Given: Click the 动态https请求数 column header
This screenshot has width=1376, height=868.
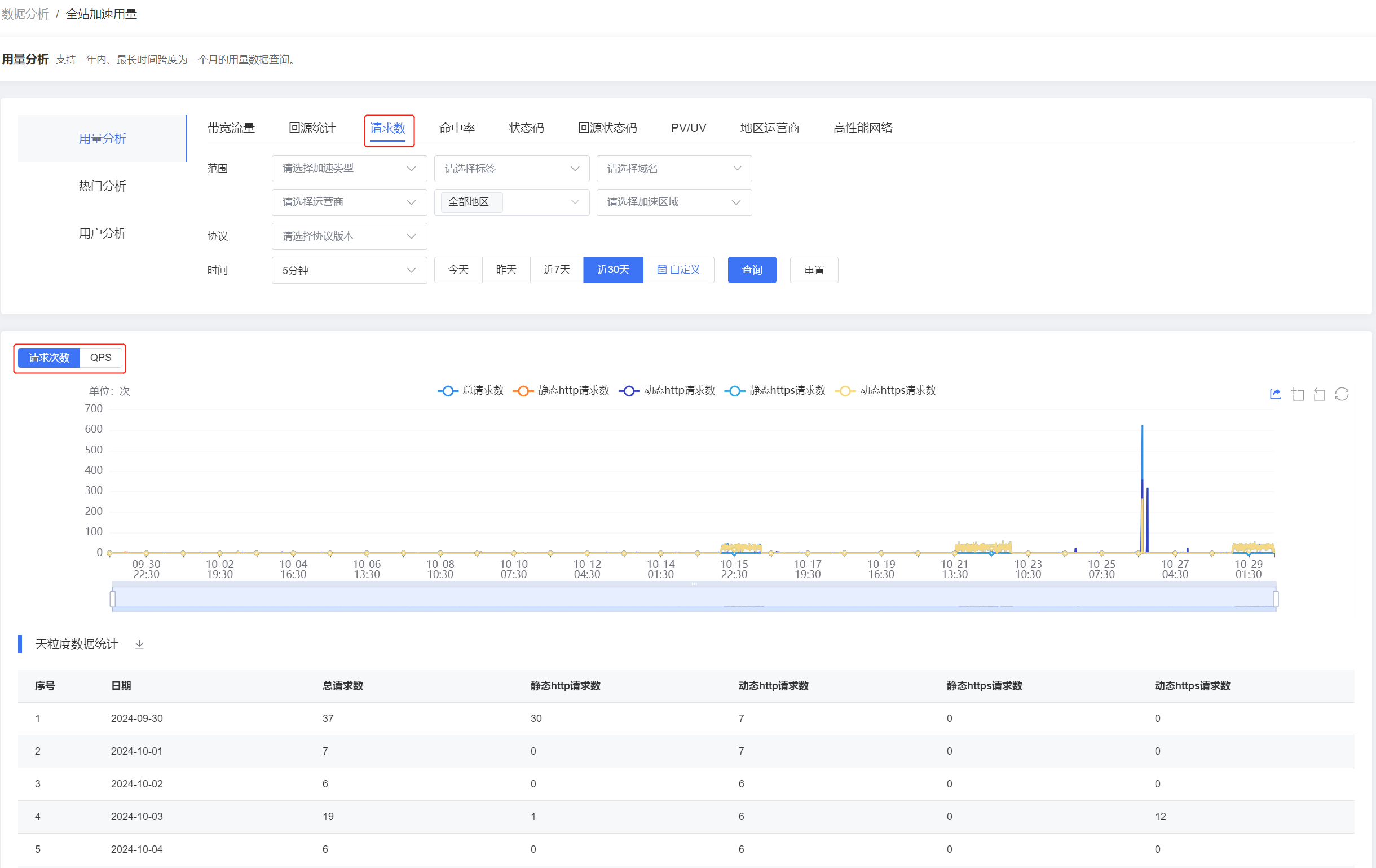Looking at the screenshot, I should point(1193,686).
